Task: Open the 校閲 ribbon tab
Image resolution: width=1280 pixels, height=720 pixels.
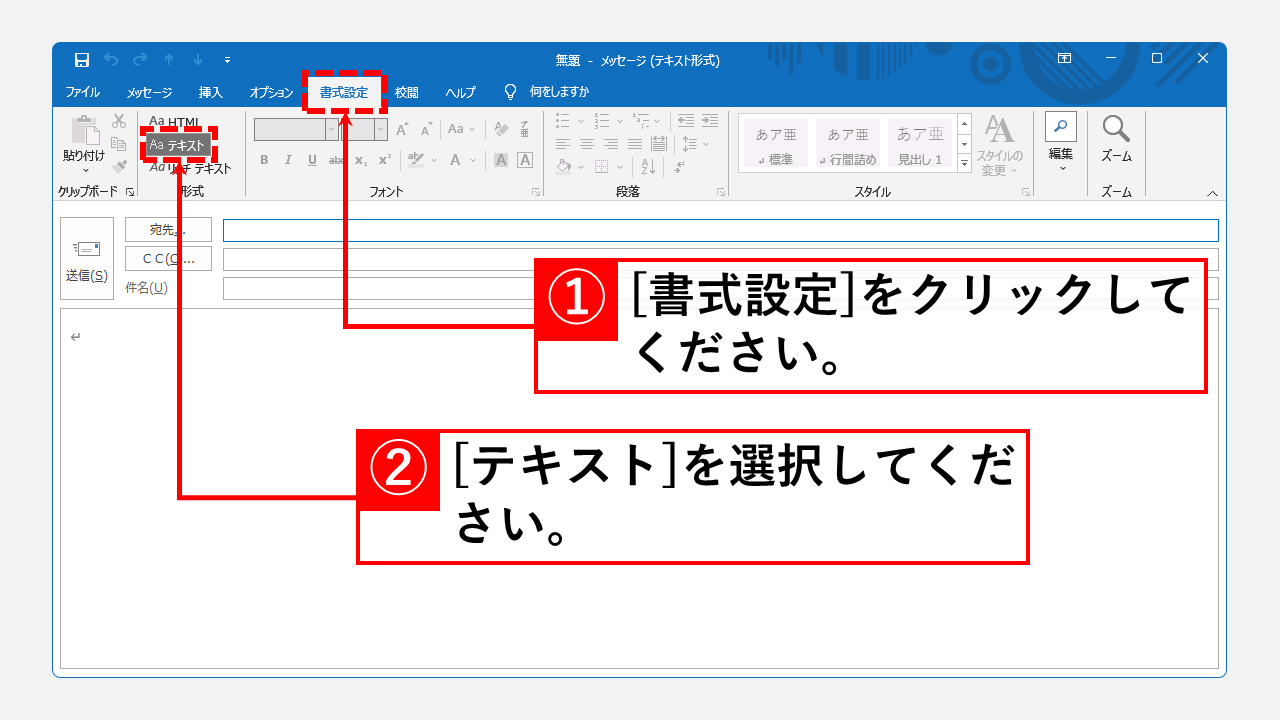Action: [405, 91]
